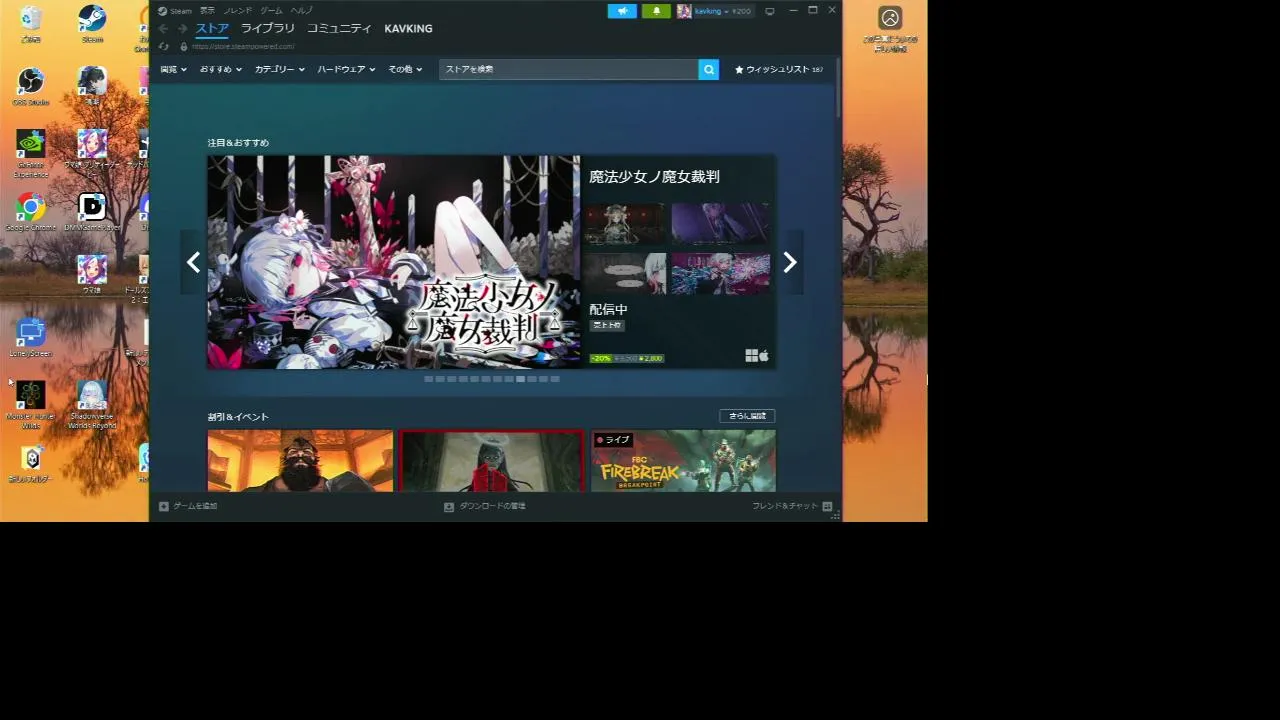Click the さらに閲覧 button
This screenshot has height=720, width=1280.
[747, 416]
